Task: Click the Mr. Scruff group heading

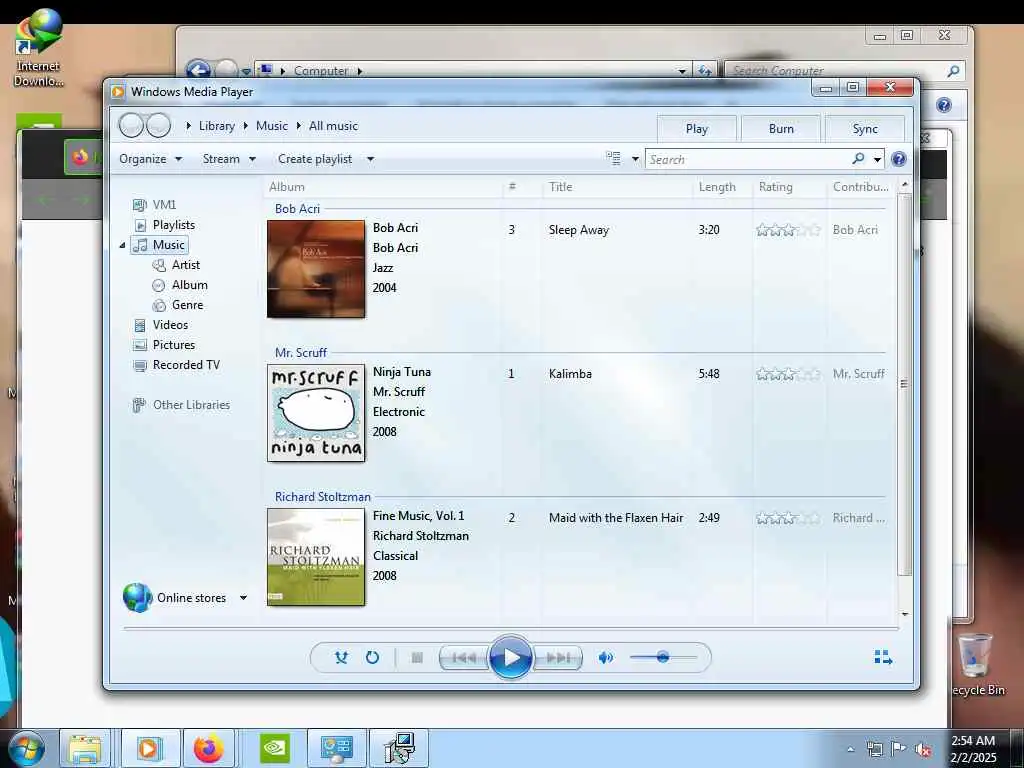Action: click(300, 353)
